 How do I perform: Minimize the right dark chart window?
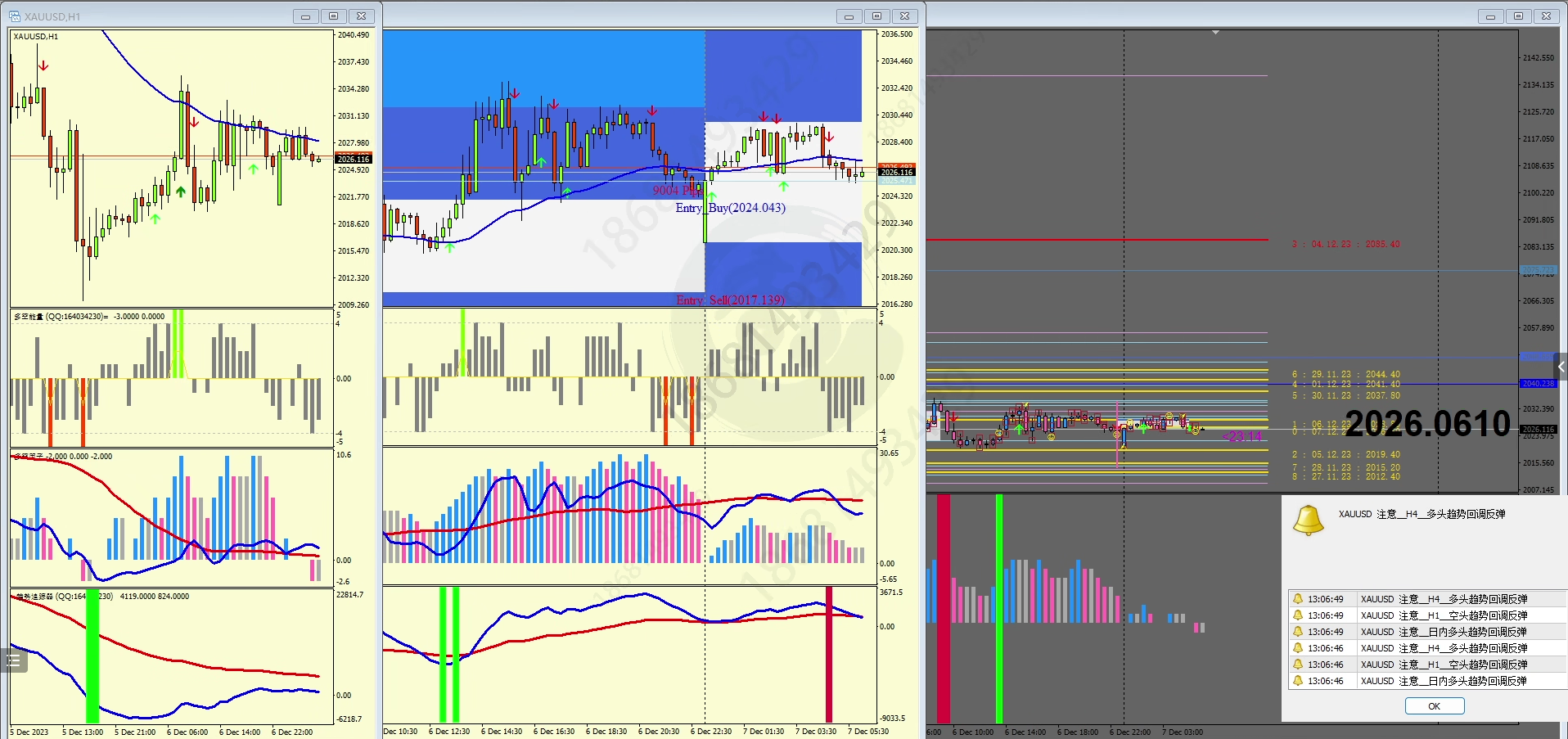[x=1490, y=16]
